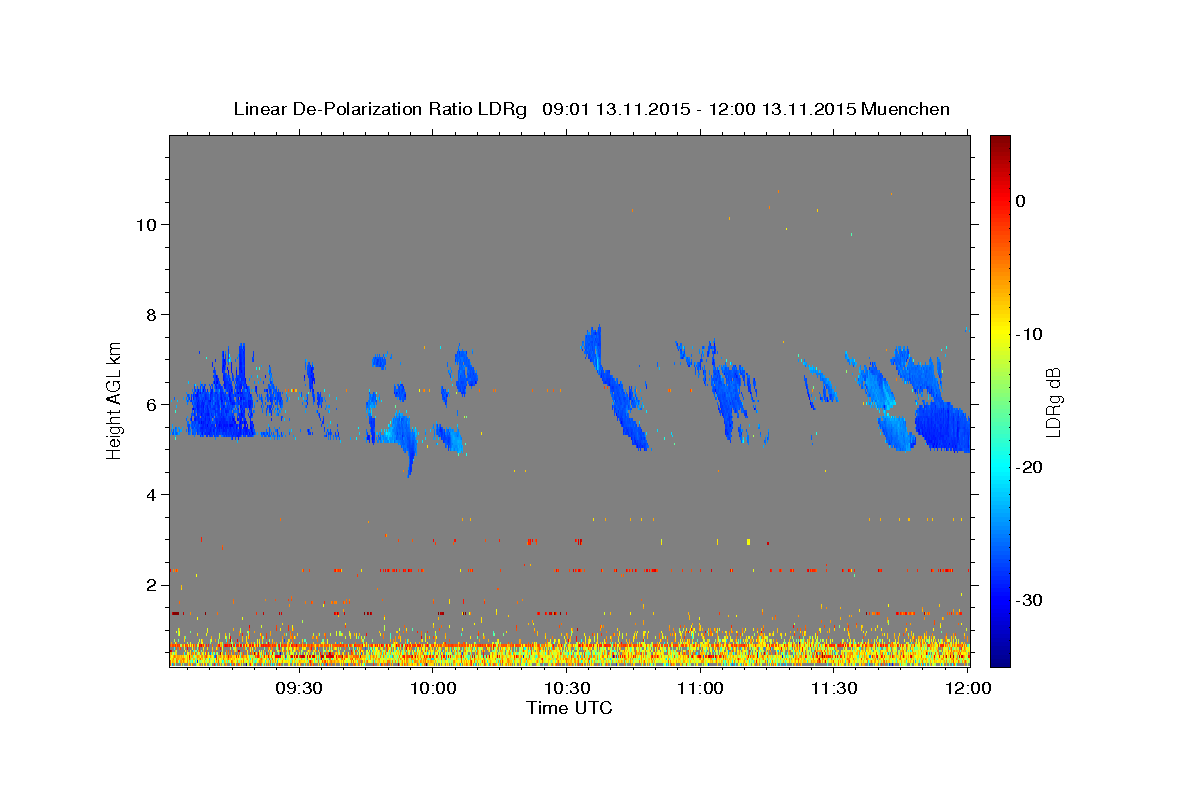Click the colorbar value -20
This screenshot has height=800, width=1200.
(1028, 467)
